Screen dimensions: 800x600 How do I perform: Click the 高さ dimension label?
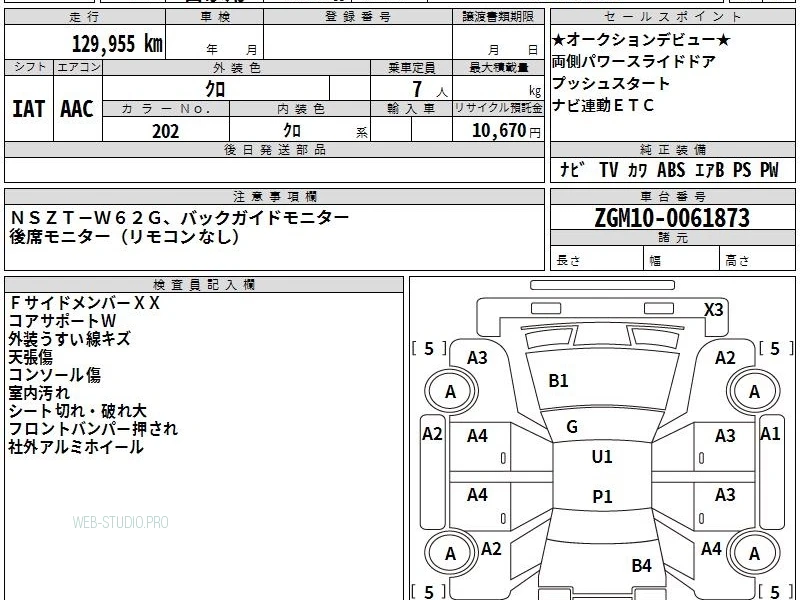click(738, 261)
